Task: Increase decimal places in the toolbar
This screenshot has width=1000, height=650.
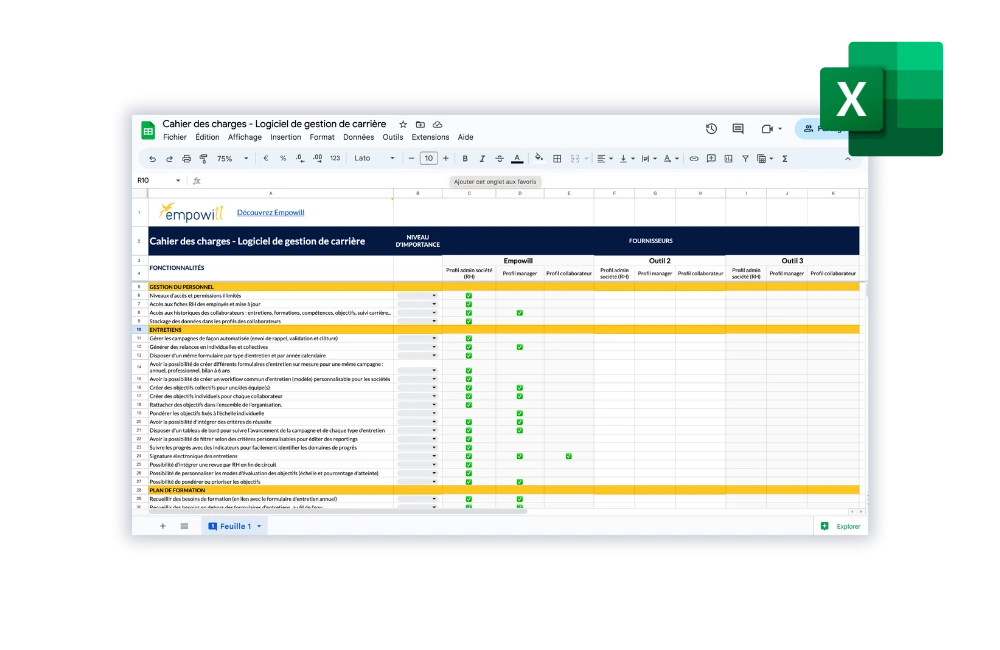Action: (318, 158)
